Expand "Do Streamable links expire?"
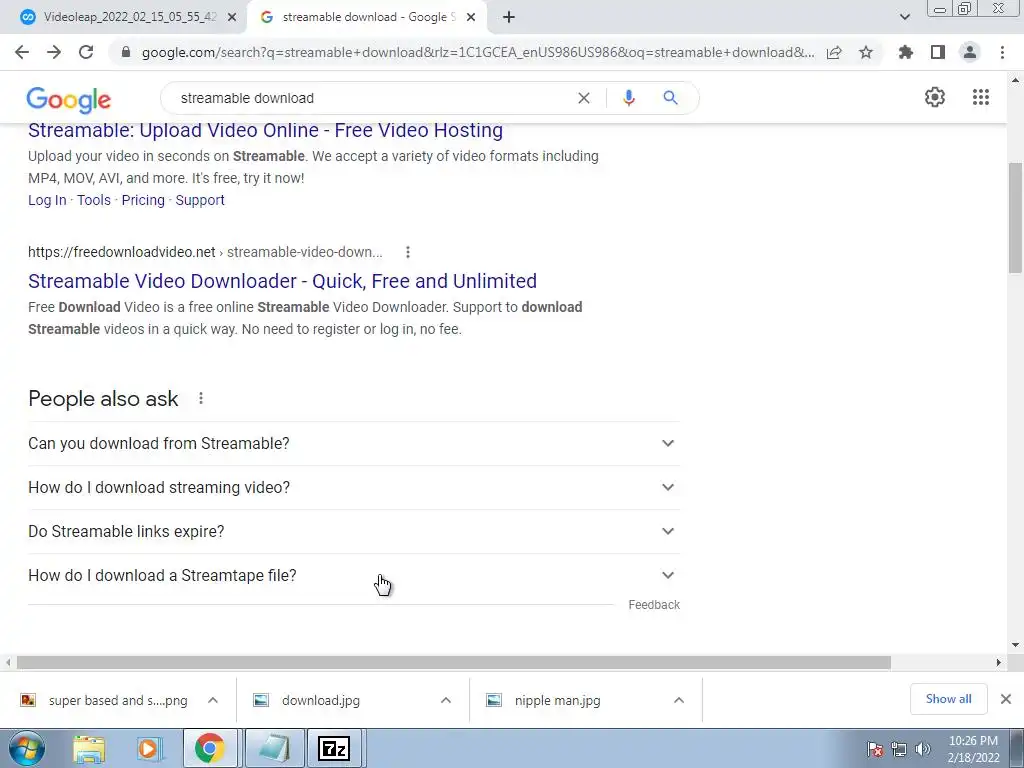Image resolution: width=1024 pixels, height=768 pixels. click(354, 532)
